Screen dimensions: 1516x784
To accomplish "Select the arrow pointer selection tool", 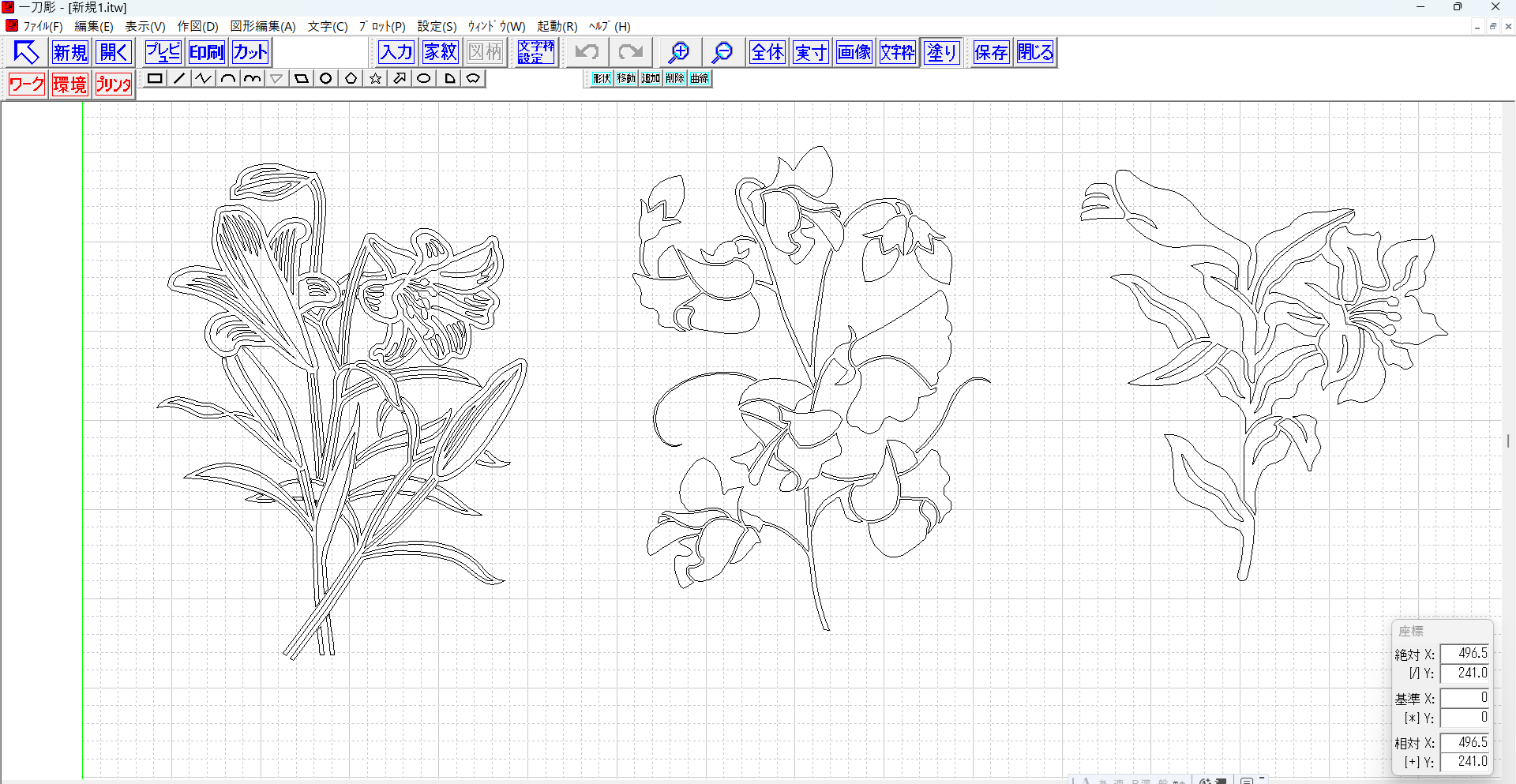I will point(26,53).
